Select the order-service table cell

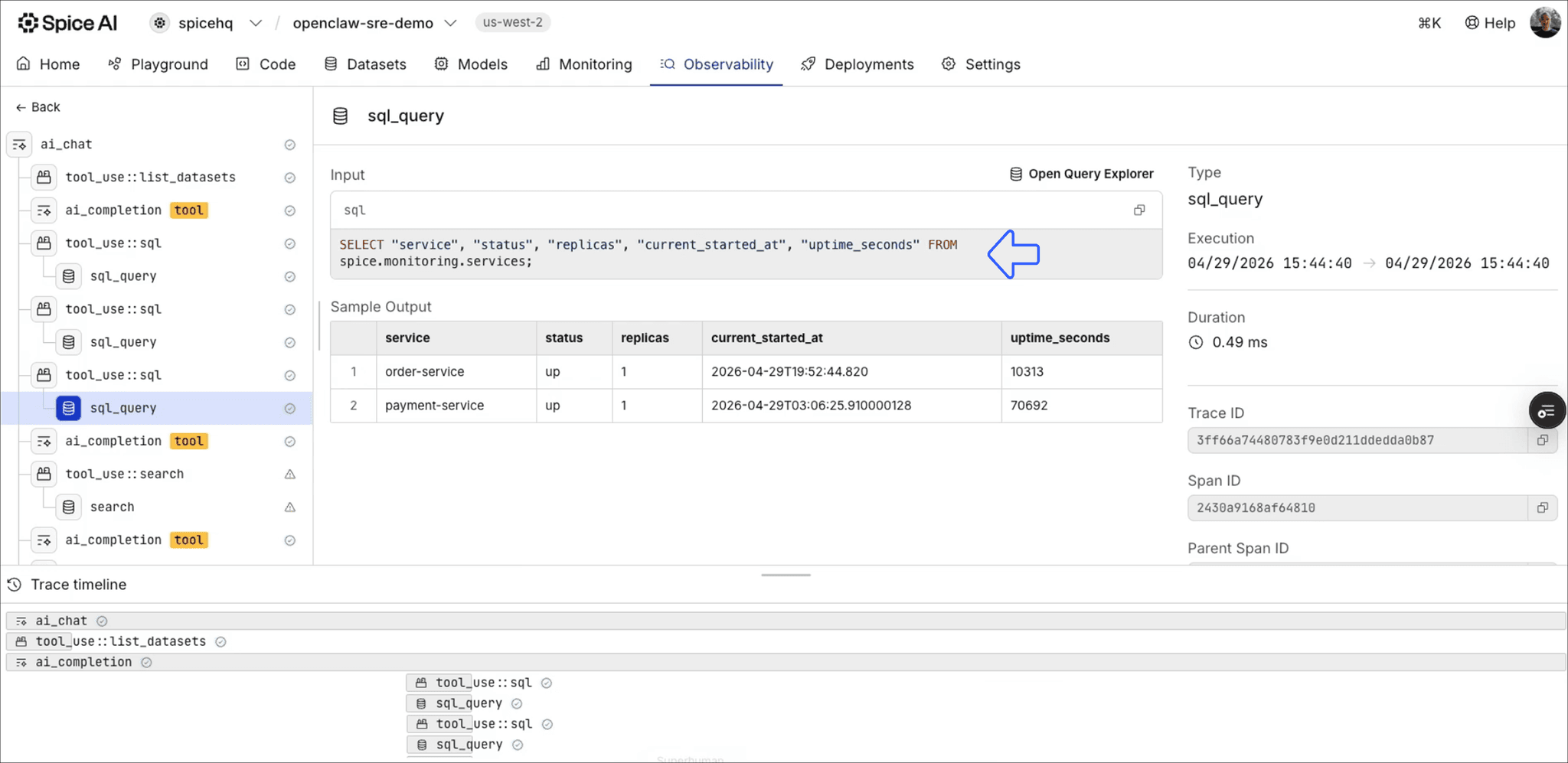(x=456, y=371)
